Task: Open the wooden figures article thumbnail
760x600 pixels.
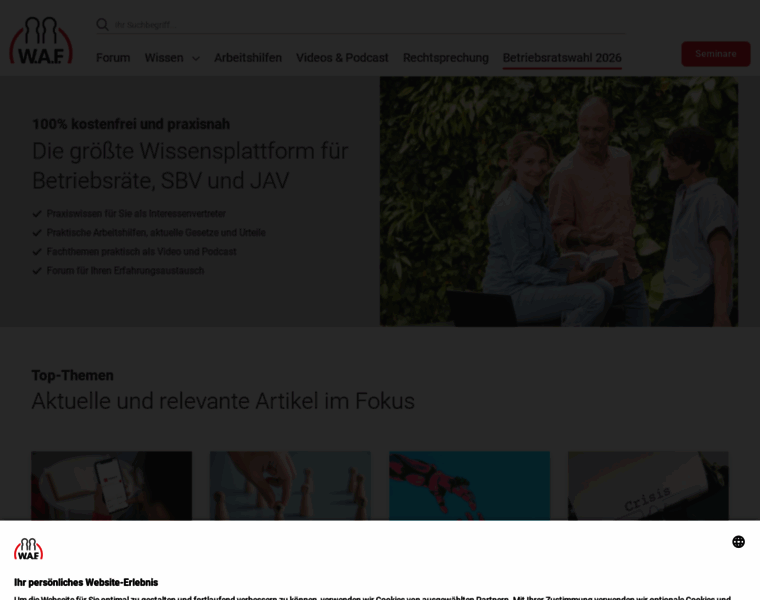Action: coord(290,486)
